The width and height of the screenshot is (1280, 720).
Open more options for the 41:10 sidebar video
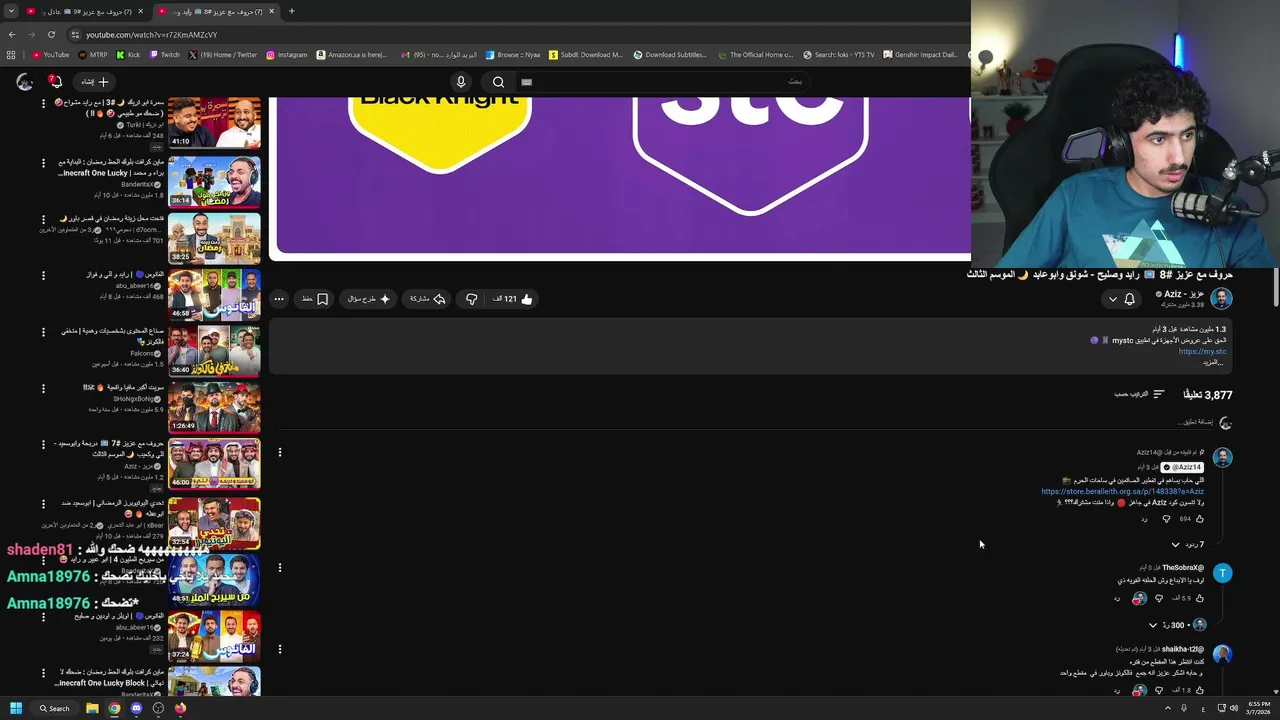click(43, 104)
